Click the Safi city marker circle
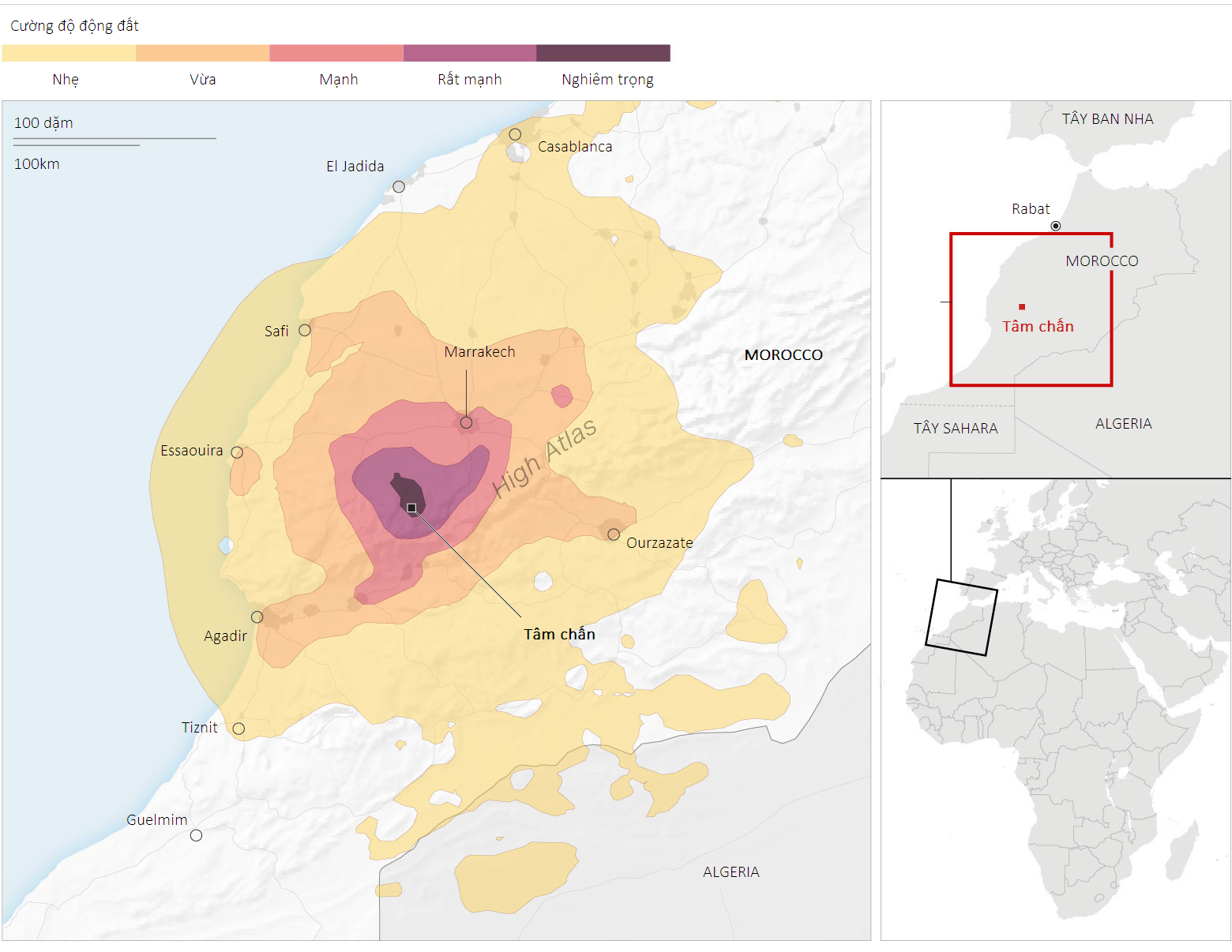 click(x=305, y=330)
